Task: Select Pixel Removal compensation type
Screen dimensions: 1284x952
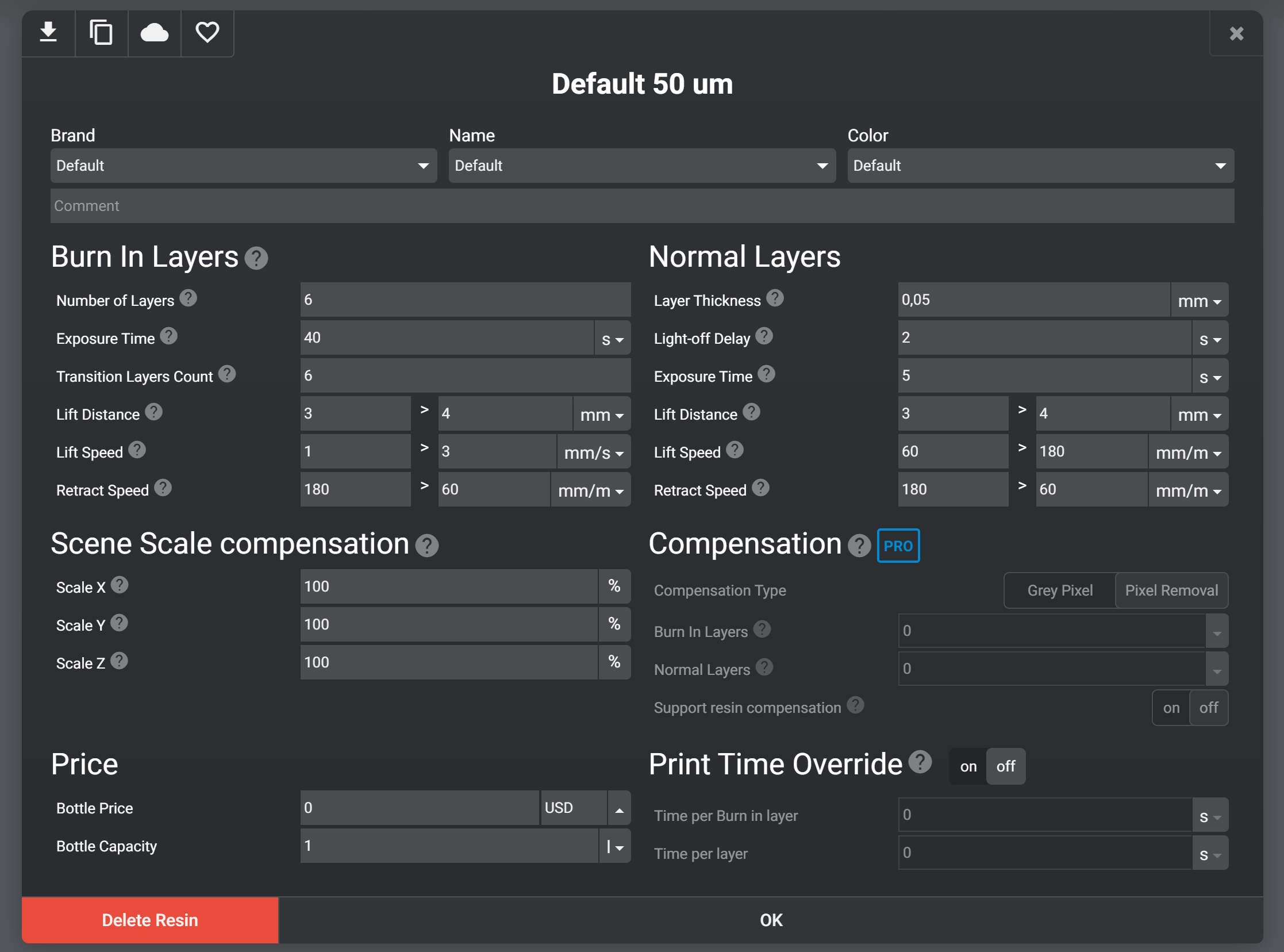Action: tap(1171, 590)
